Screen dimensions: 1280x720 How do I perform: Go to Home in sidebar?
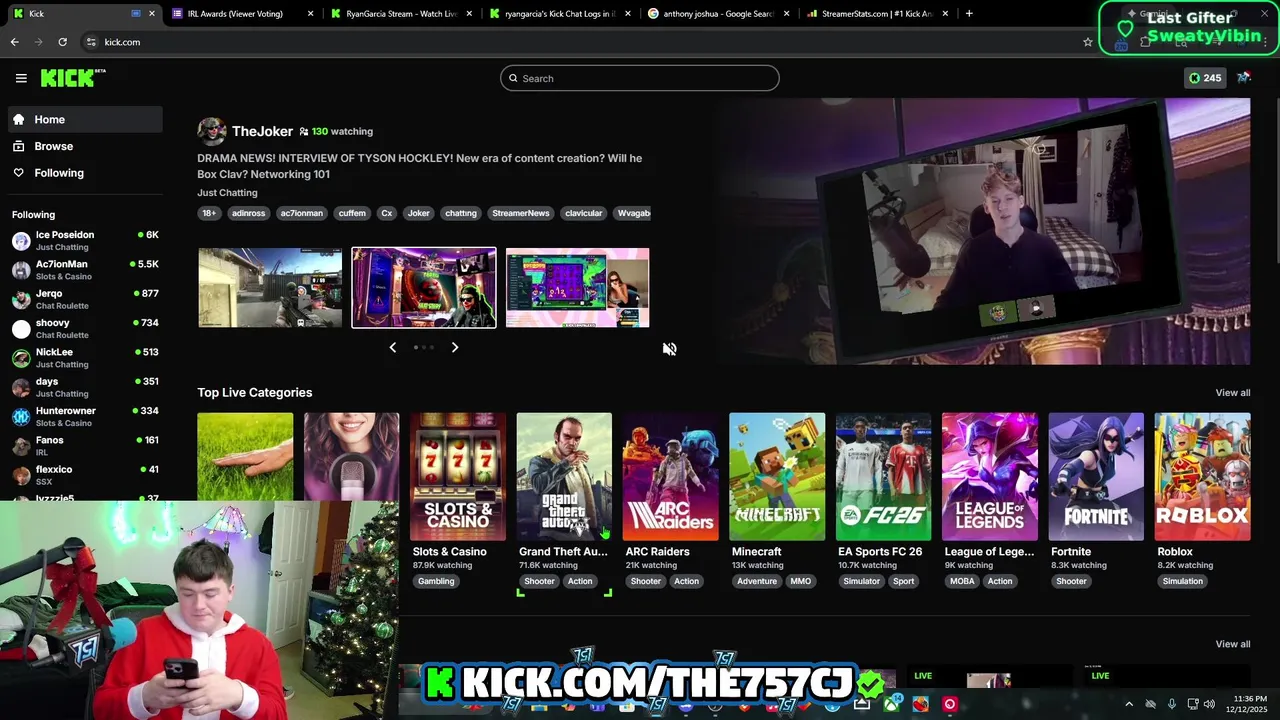tap(85, 119)
